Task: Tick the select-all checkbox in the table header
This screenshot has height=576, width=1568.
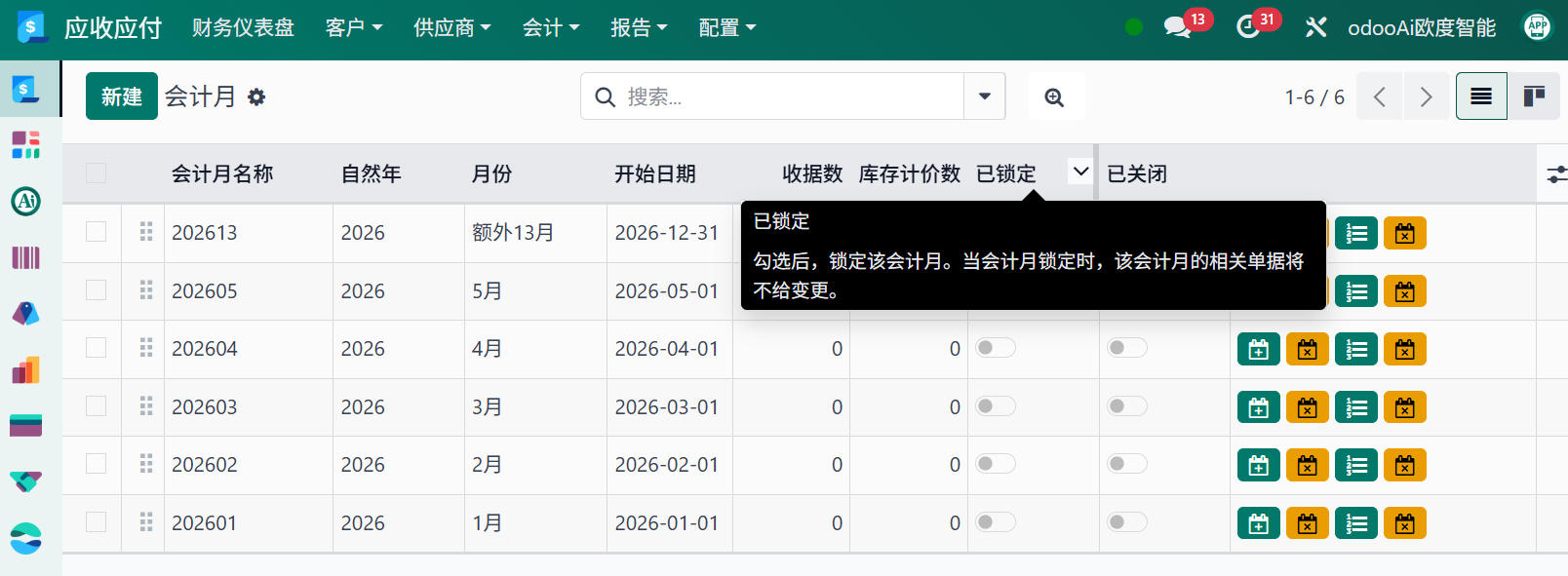Action: pos(96,173)
